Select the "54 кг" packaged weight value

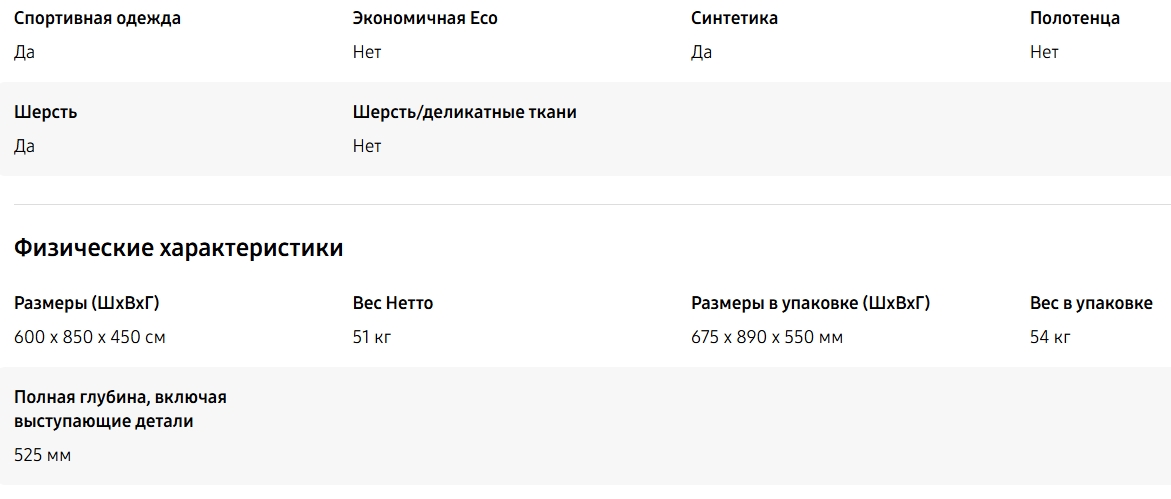[1050, 337]
